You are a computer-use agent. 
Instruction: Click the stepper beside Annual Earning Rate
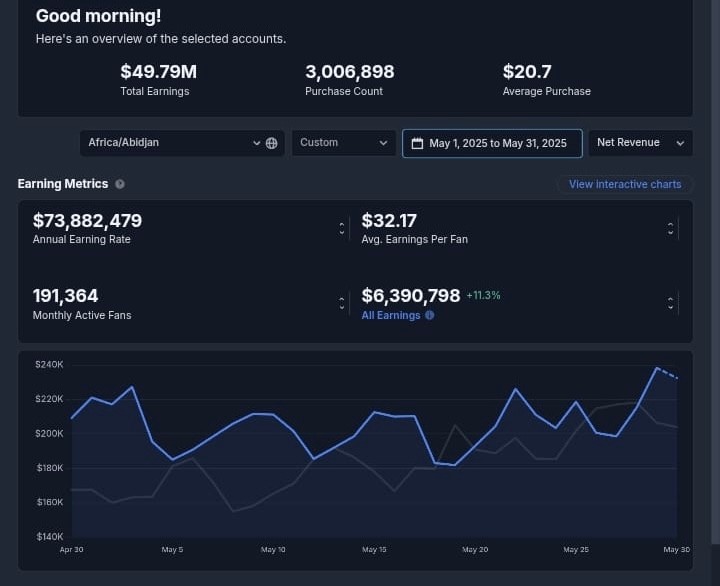(341, 228)
